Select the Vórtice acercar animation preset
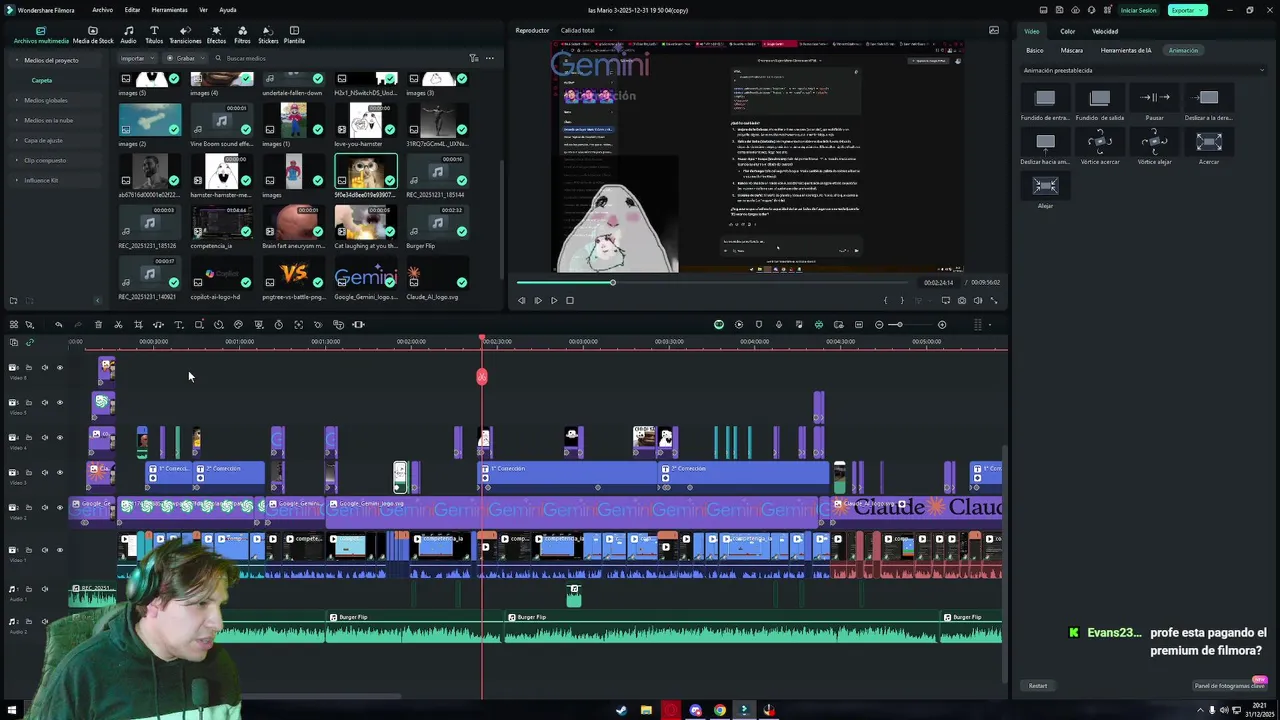 (1099, 147)
